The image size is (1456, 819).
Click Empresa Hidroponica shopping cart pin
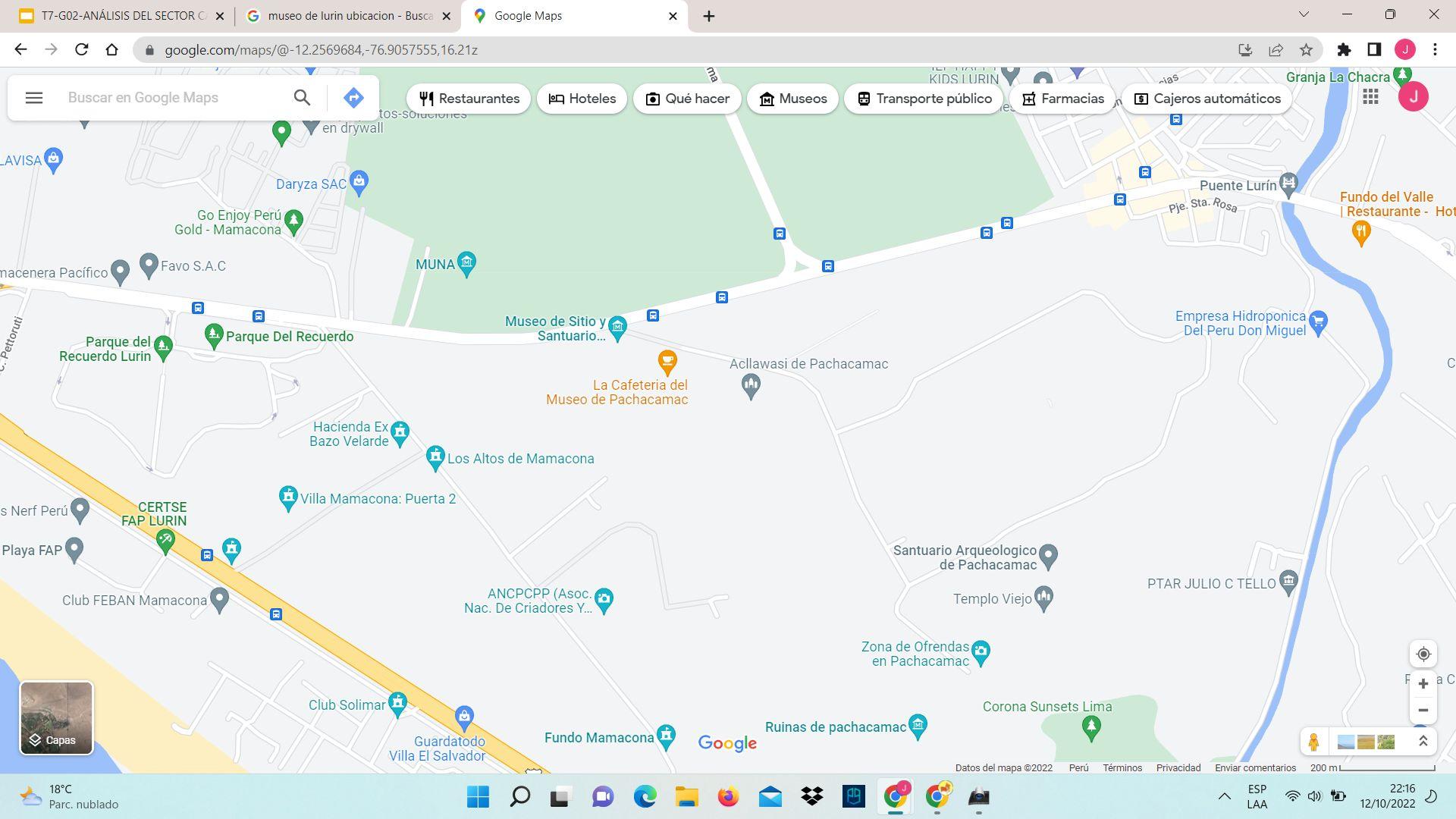pos(1318,323)
